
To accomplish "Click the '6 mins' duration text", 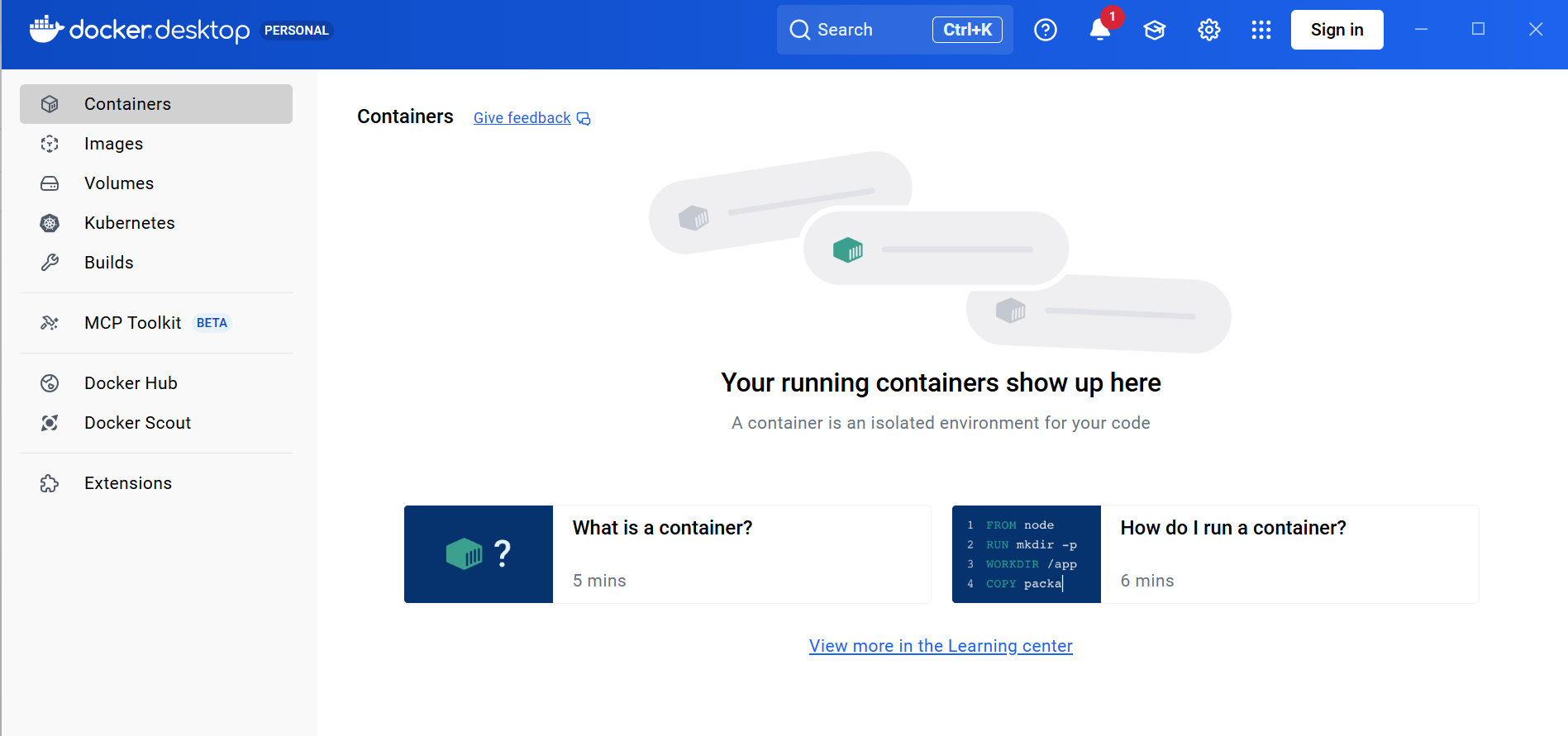I will coord(1147,581).
